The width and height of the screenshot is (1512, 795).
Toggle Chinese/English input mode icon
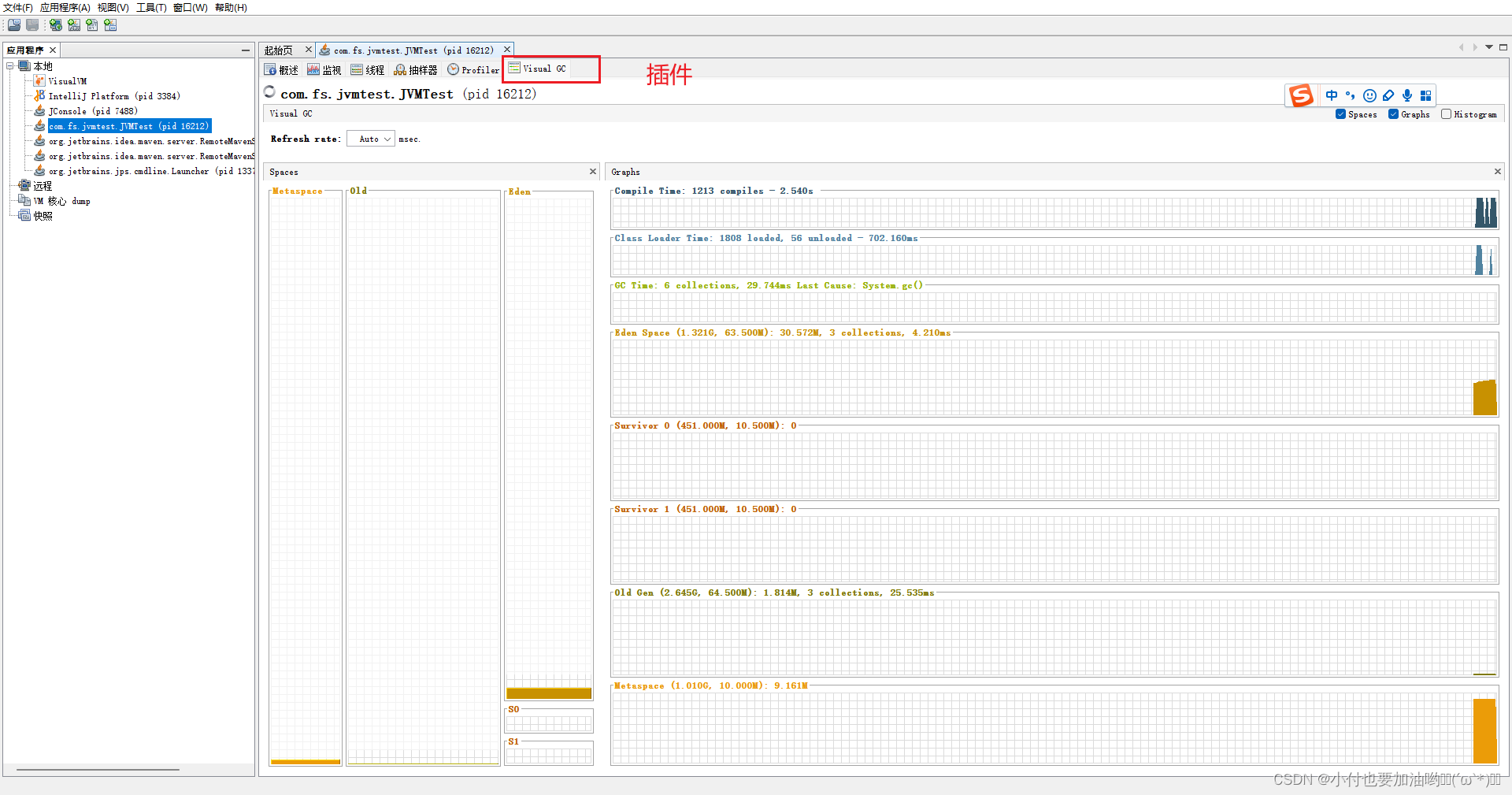(1332, 95)
